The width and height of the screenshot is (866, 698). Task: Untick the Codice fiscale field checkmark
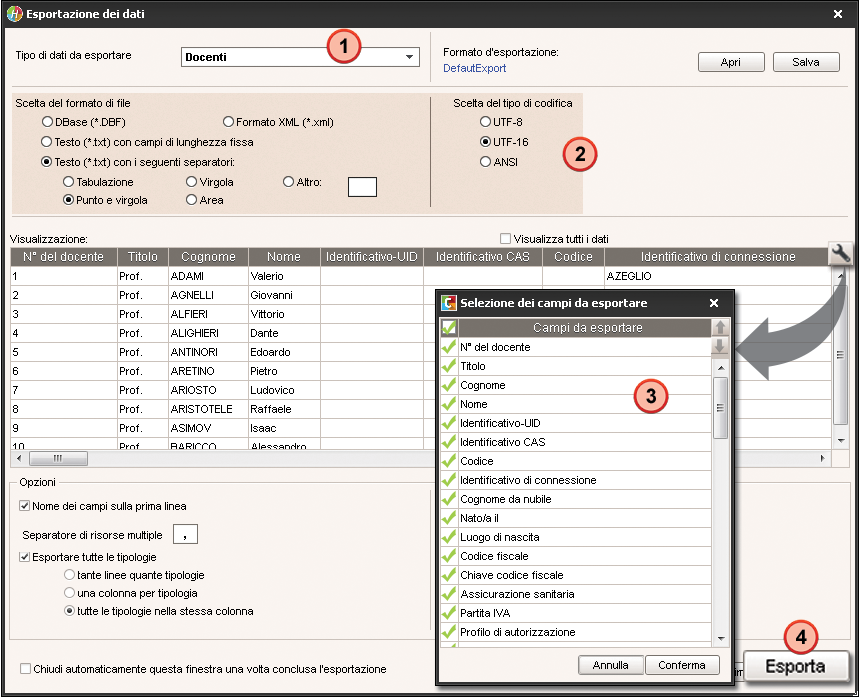click(x=449, y=556)
